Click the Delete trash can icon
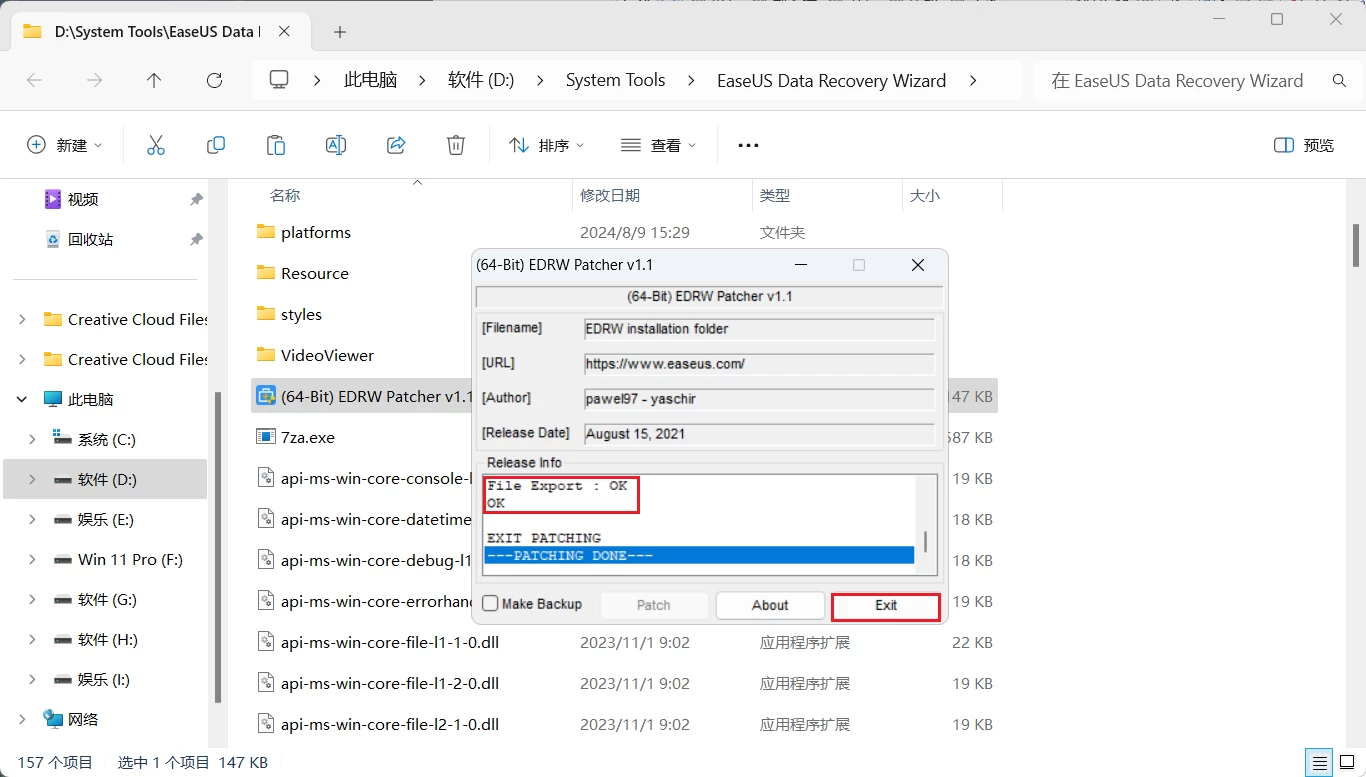 coord(456,145)
